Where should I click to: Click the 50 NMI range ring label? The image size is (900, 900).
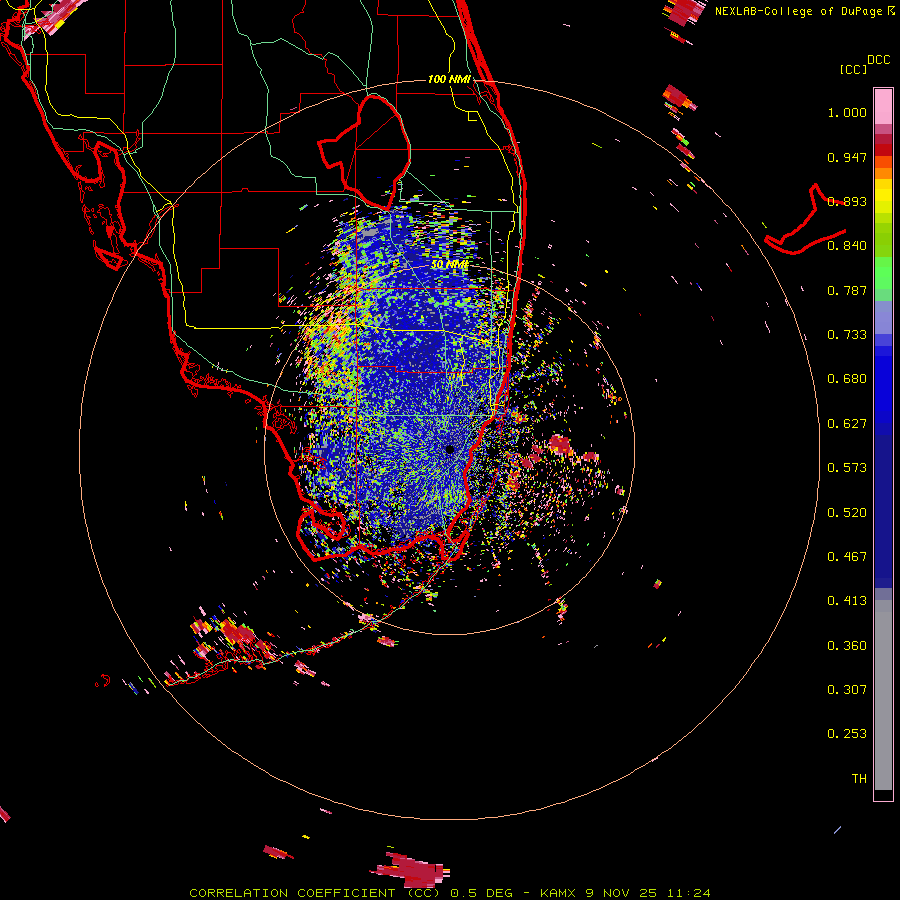coord(449,265)
